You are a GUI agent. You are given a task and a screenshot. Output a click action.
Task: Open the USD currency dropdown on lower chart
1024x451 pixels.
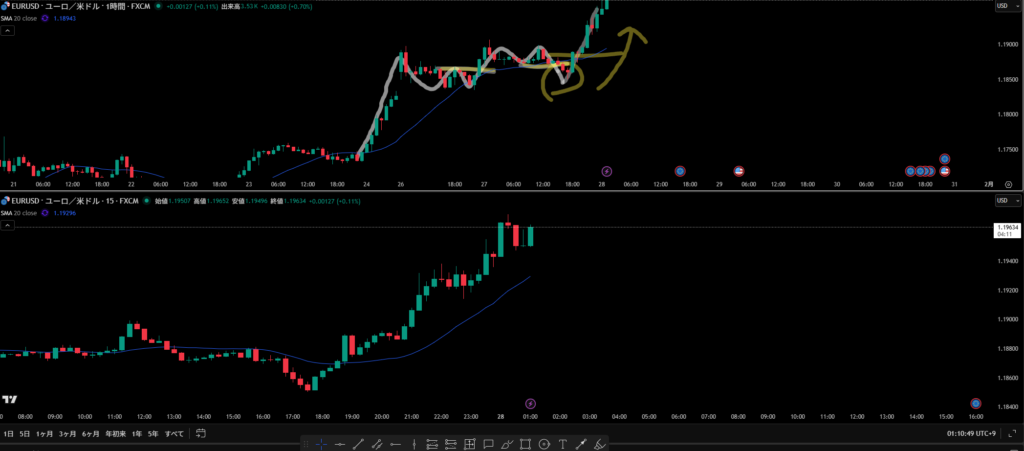pos(1001,201)
